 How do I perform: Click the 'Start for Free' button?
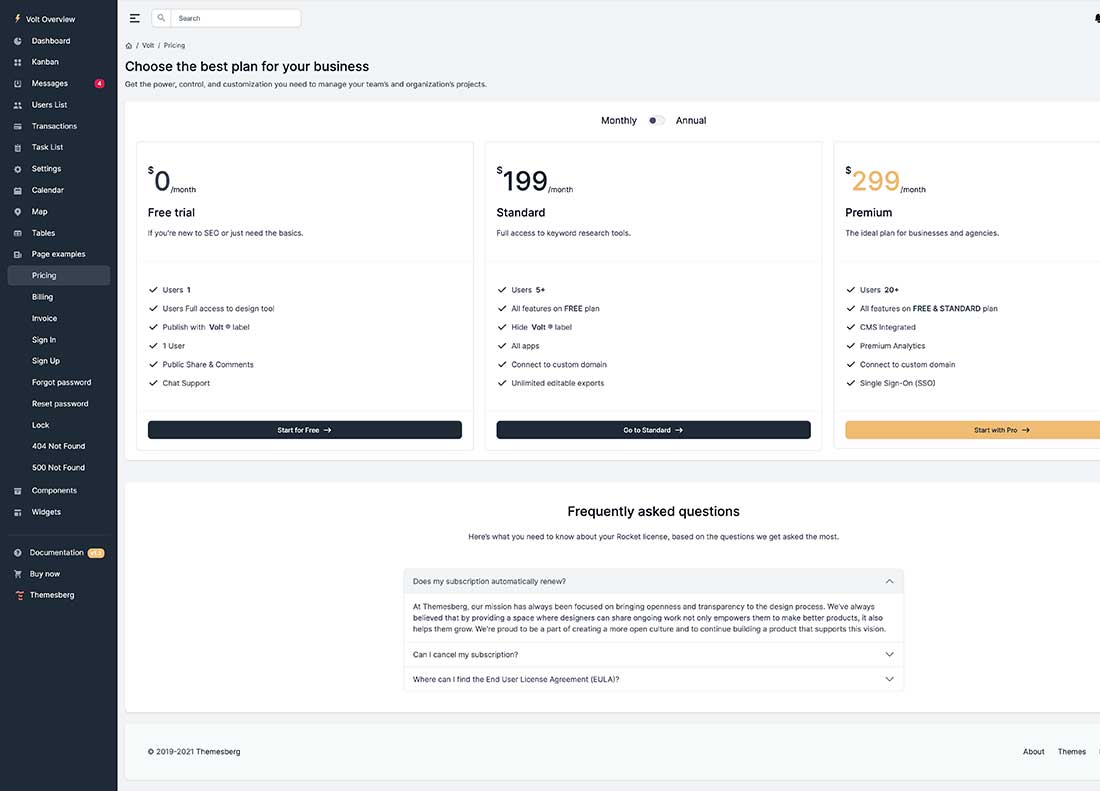pyautogui.click(x=304, y=429)
